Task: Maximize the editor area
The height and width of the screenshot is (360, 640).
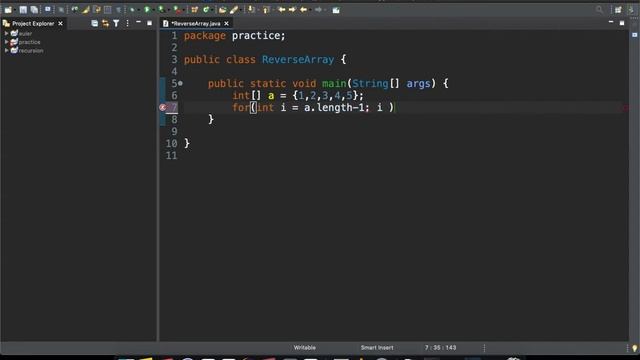Action: [622, 23]
